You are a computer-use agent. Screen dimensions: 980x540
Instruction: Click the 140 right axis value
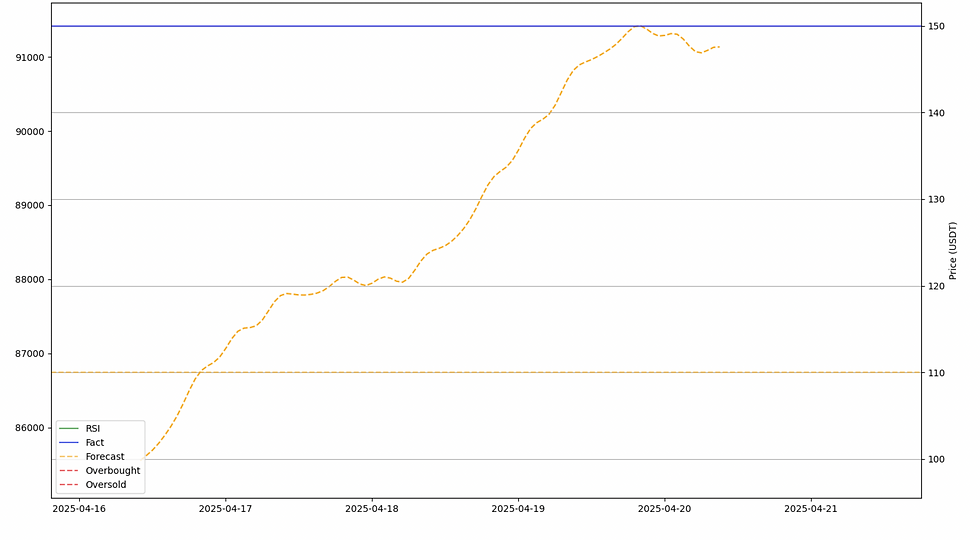point(936,113)
